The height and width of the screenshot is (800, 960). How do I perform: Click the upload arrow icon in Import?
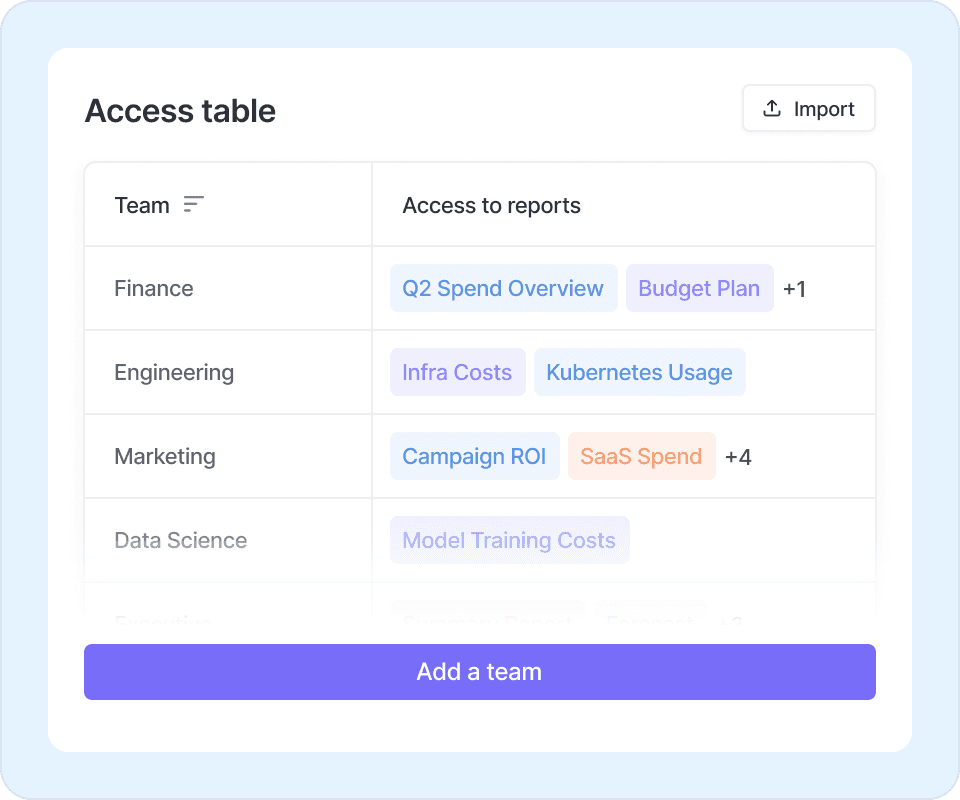coord(772,109)
